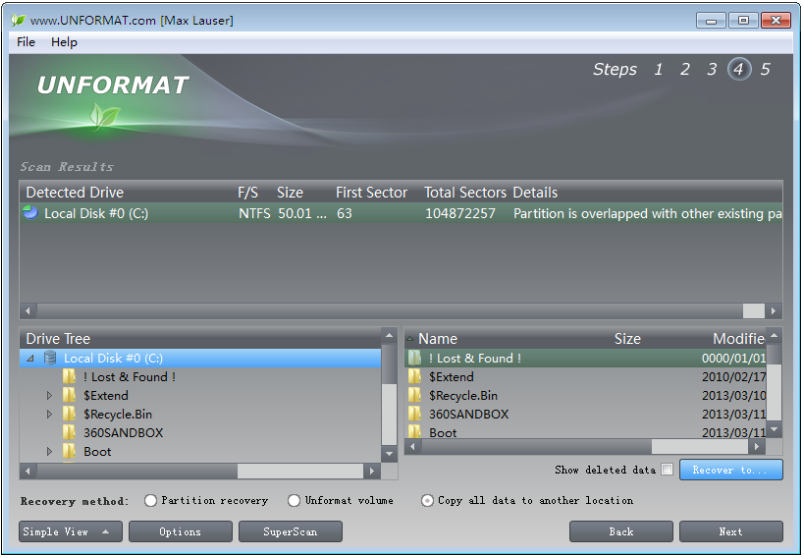Click the Details column header
The image size is (804, 558).
[x=535, y=192]
